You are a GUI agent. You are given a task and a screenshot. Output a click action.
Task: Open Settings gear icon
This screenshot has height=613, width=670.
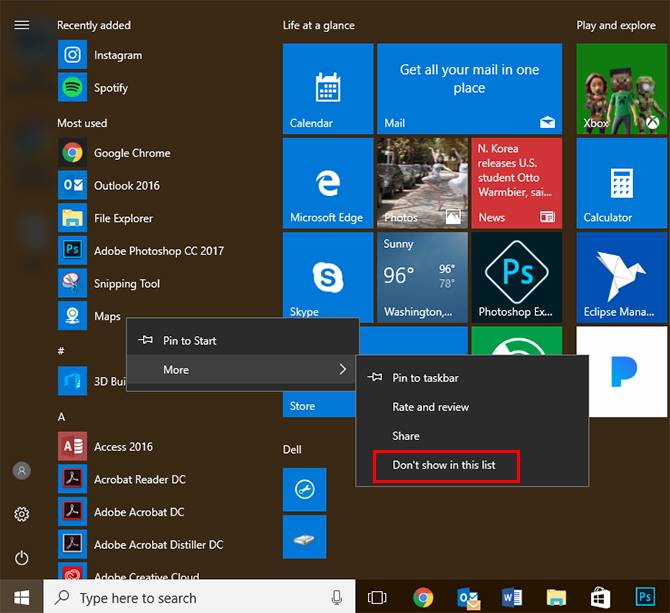pos(22,514)
